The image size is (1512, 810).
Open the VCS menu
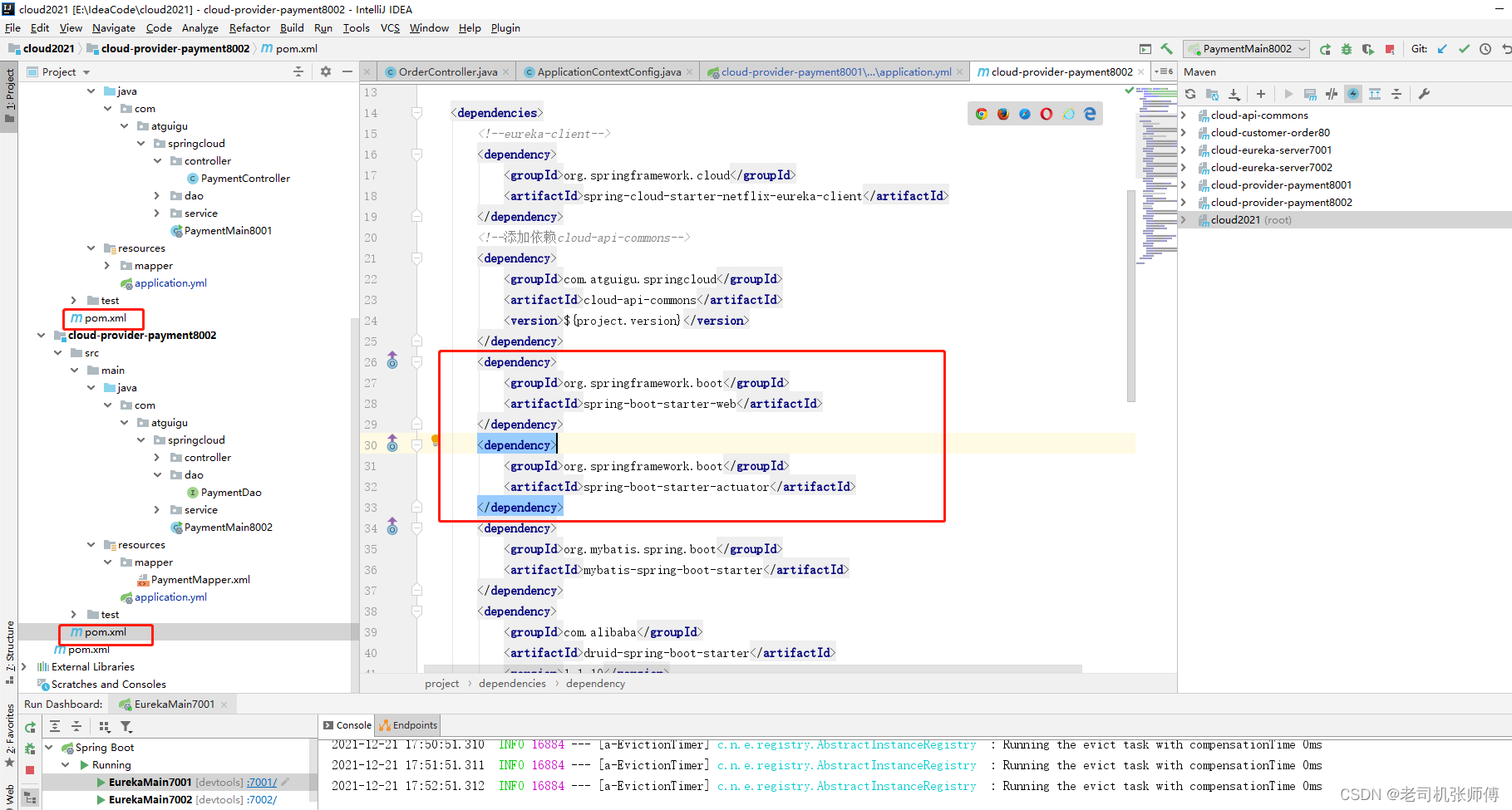pos(390,27)
